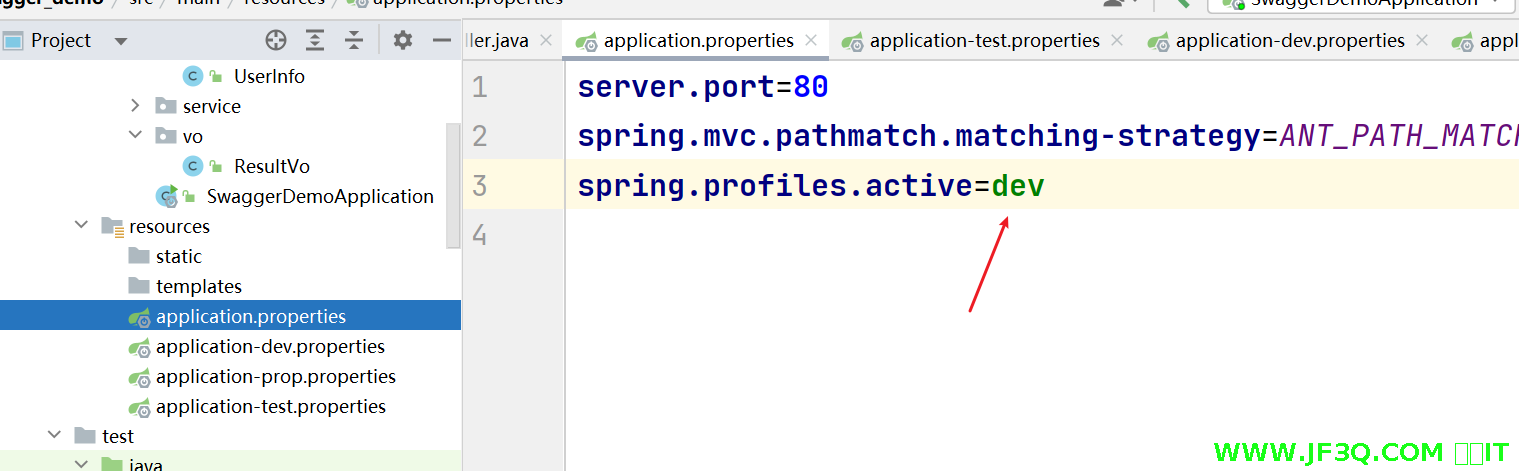The image size is (1519, 471).
Task: Select application-prop.properties in project tree
Action: pyautogui.click(x=275, y=377)
